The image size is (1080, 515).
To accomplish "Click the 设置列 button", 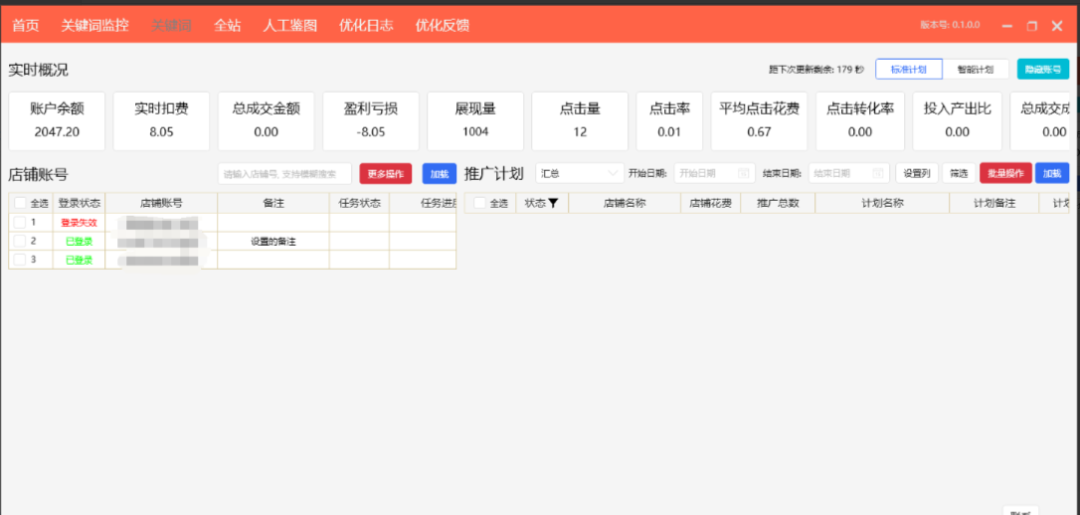I will (x=916, y=173).
